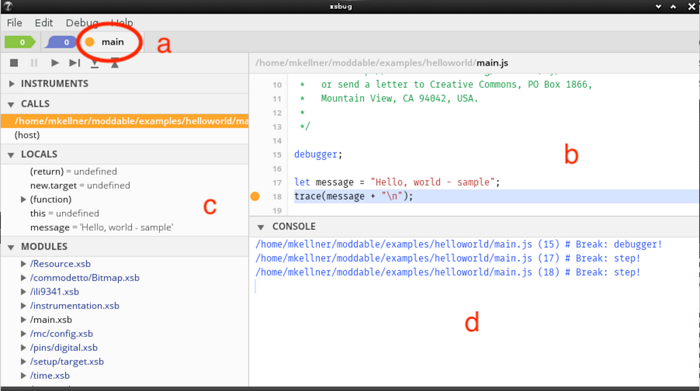The image size is (700, 391).
Task: Click the new.target = undefined local
Action: point(80,186)
